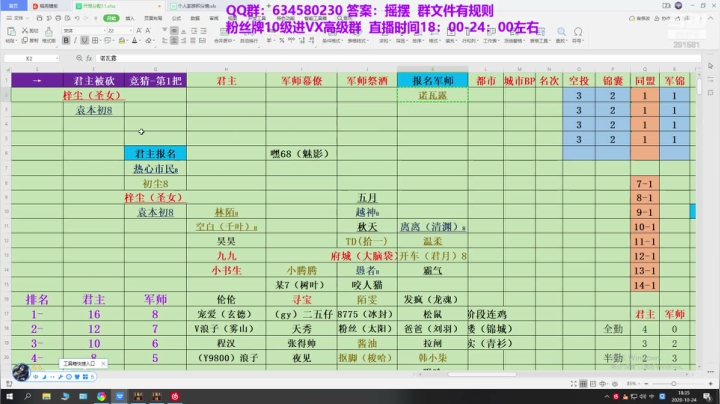
Task: Click the Undo arrow icon
Action: [x=77, y=18]
